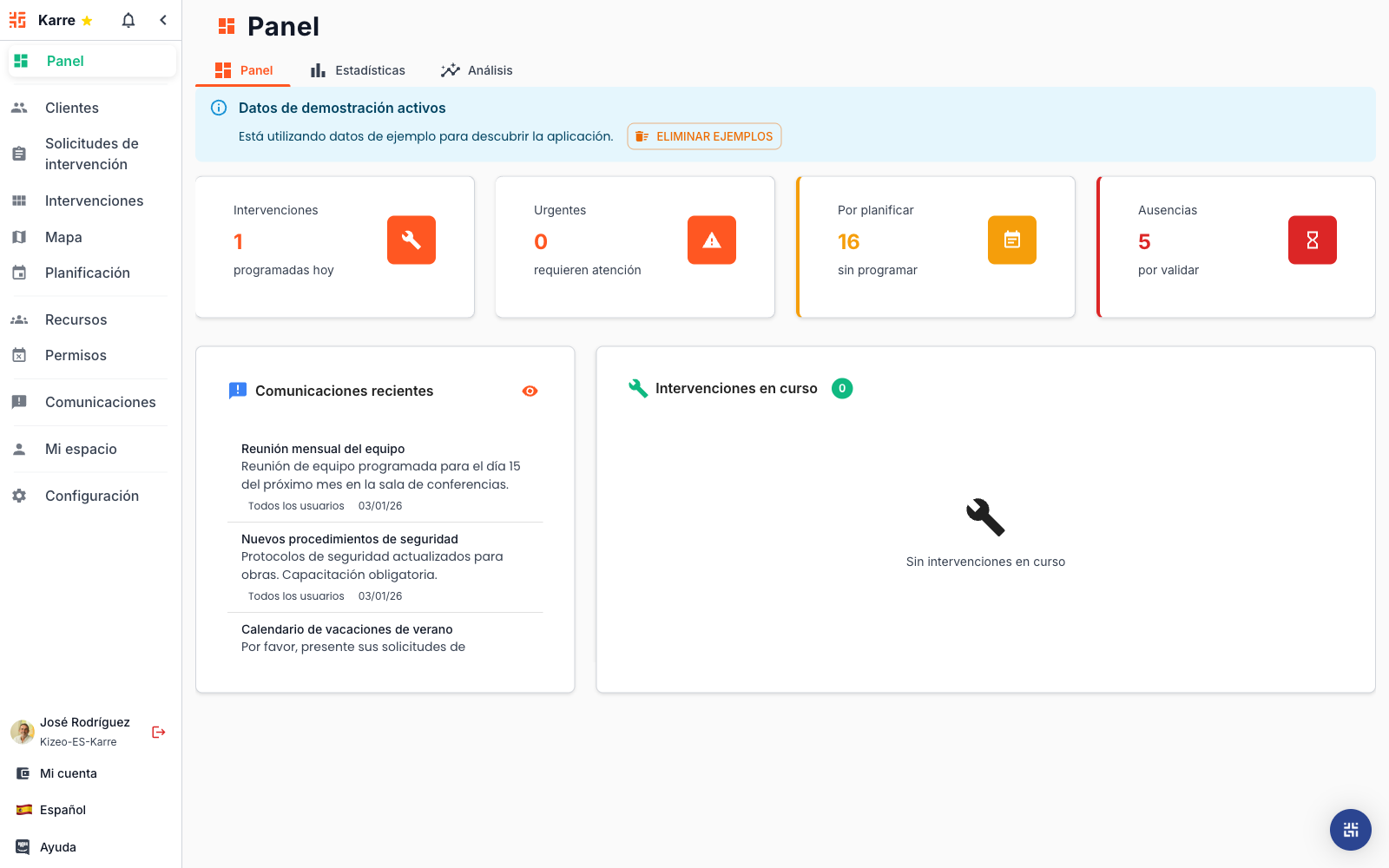
Task: Switch to the Estadísticas tab
Action: coord(358,70)
